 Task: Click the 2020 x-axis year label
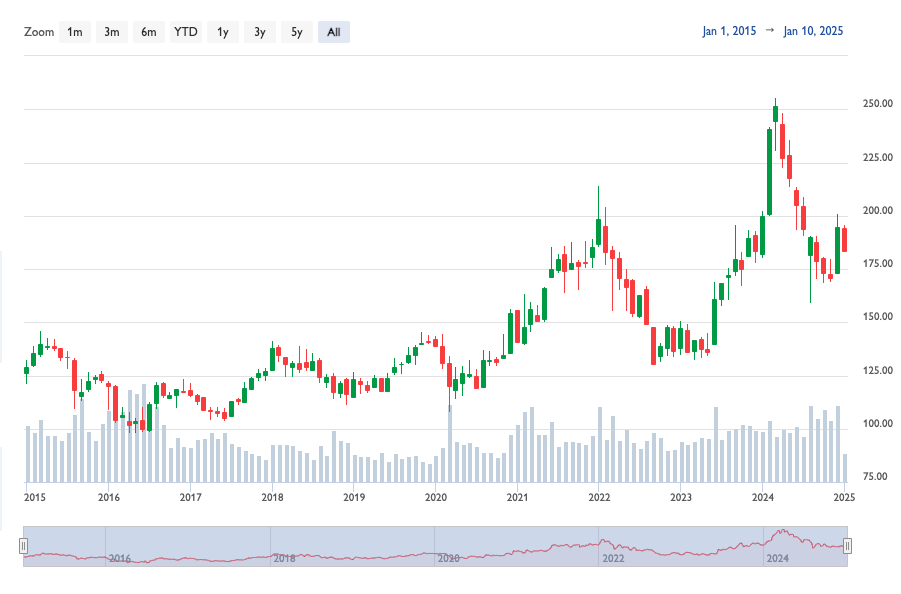click(x=436, y=497)
